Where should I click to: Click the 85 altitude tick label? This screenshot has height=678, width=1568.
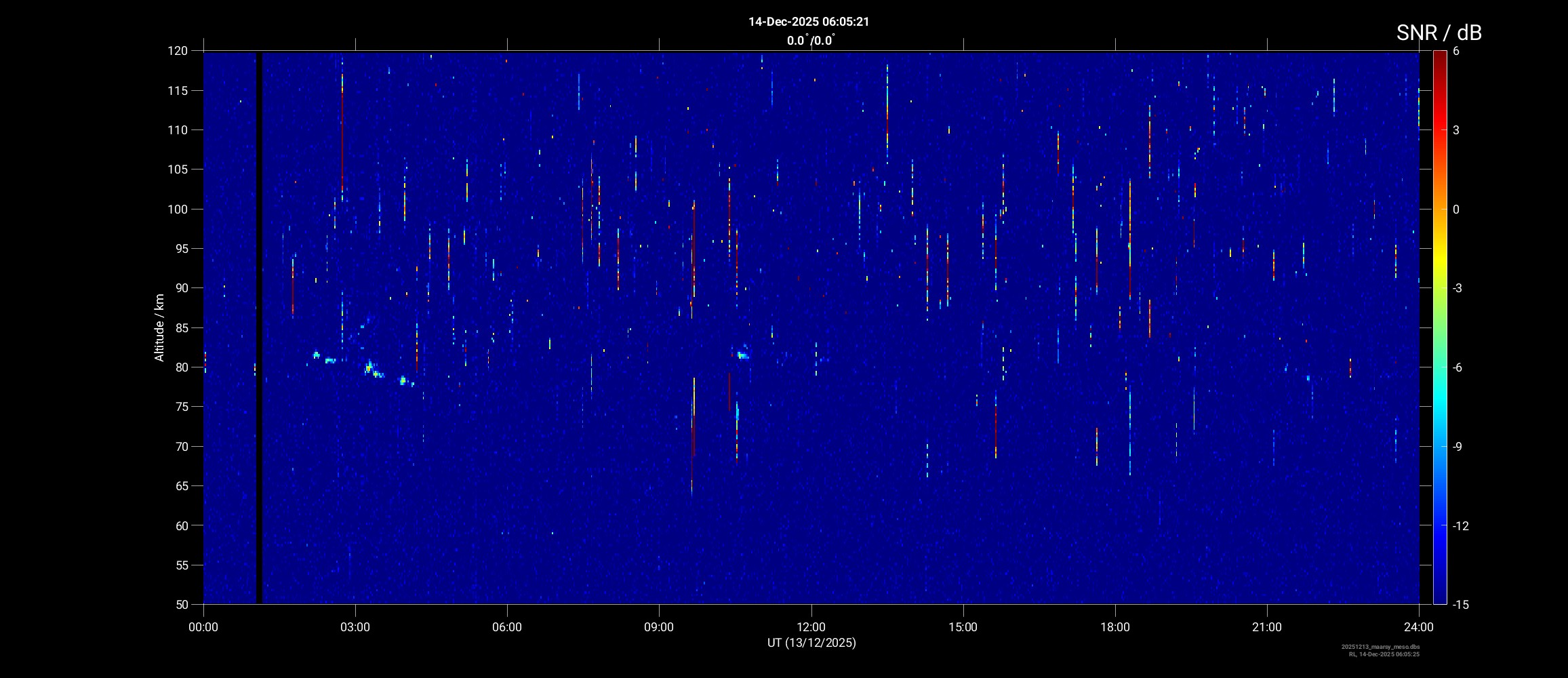(x=180, y=328)
